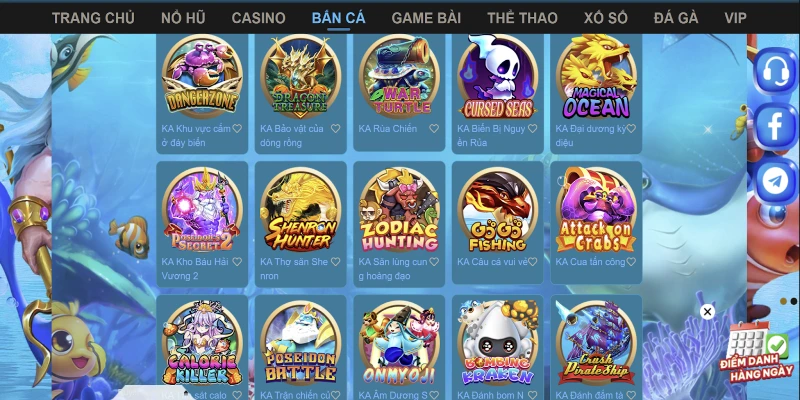Screen dimensions: 800x400
Task: Click the ĐIỂM DANH HÀNG NGÀY button
Action: click(757, 352)
